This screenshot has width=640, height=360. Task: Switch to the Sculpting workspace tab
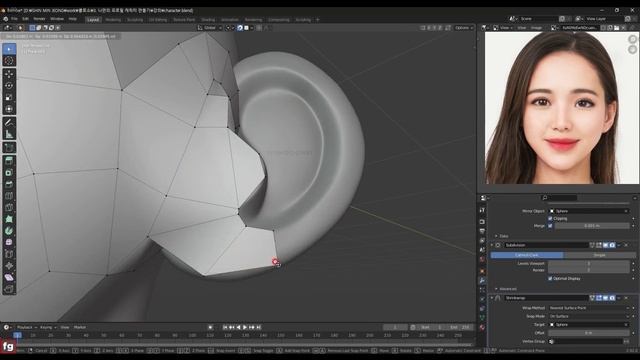(135, 20)
